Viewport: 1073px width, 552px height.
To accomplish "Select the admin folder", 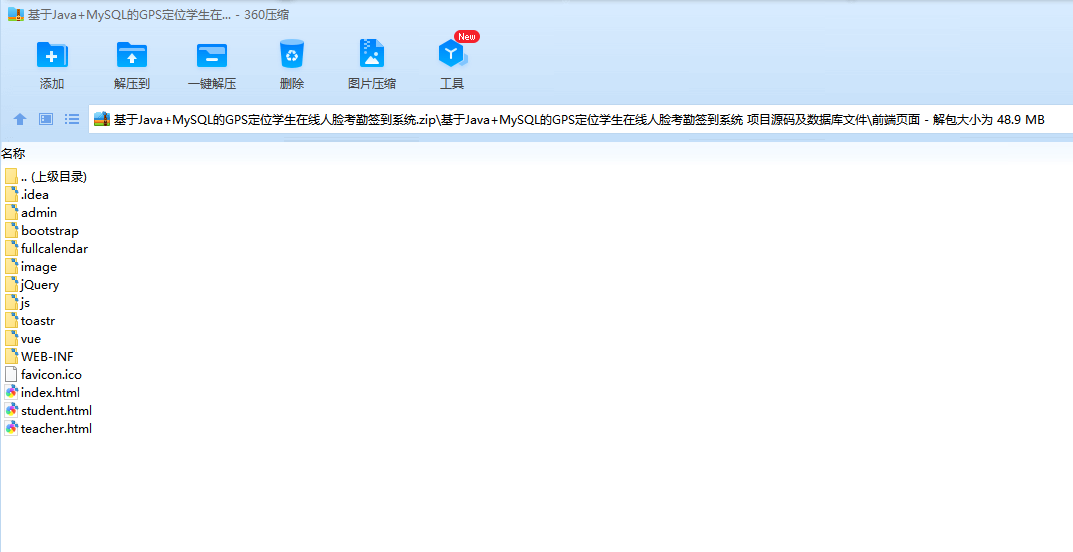I will (x=31, y=213).
